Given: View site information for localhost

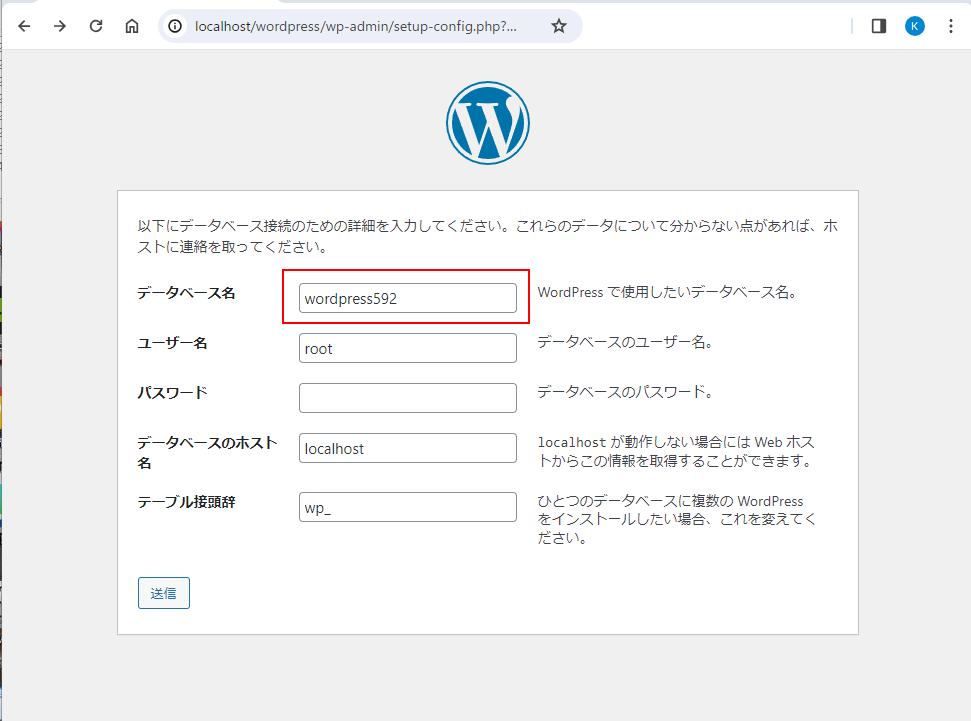Looking at the screenshot, I should coord(176,26).
